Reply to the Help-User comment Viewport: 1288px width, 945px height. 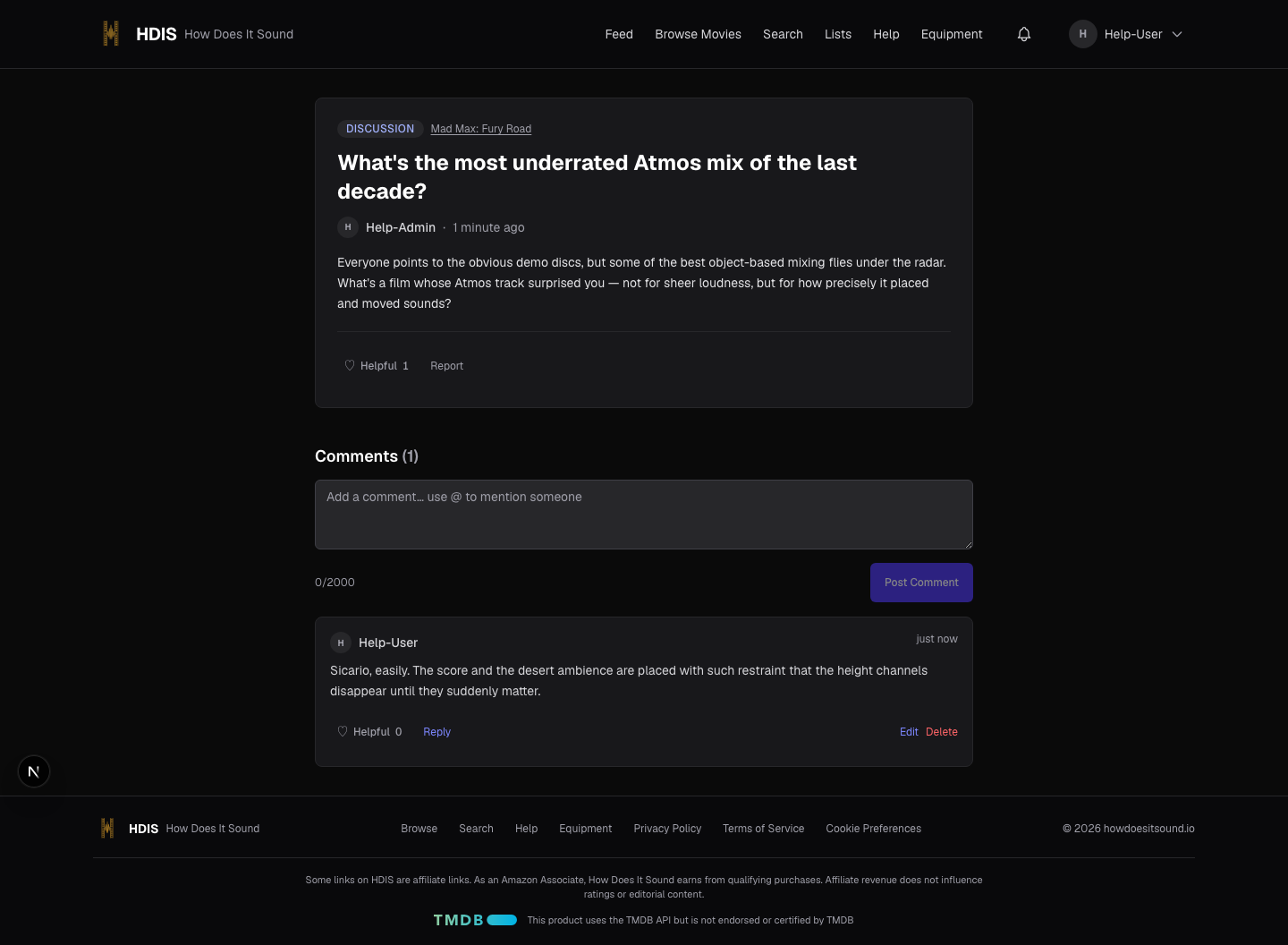click(436, 732)
